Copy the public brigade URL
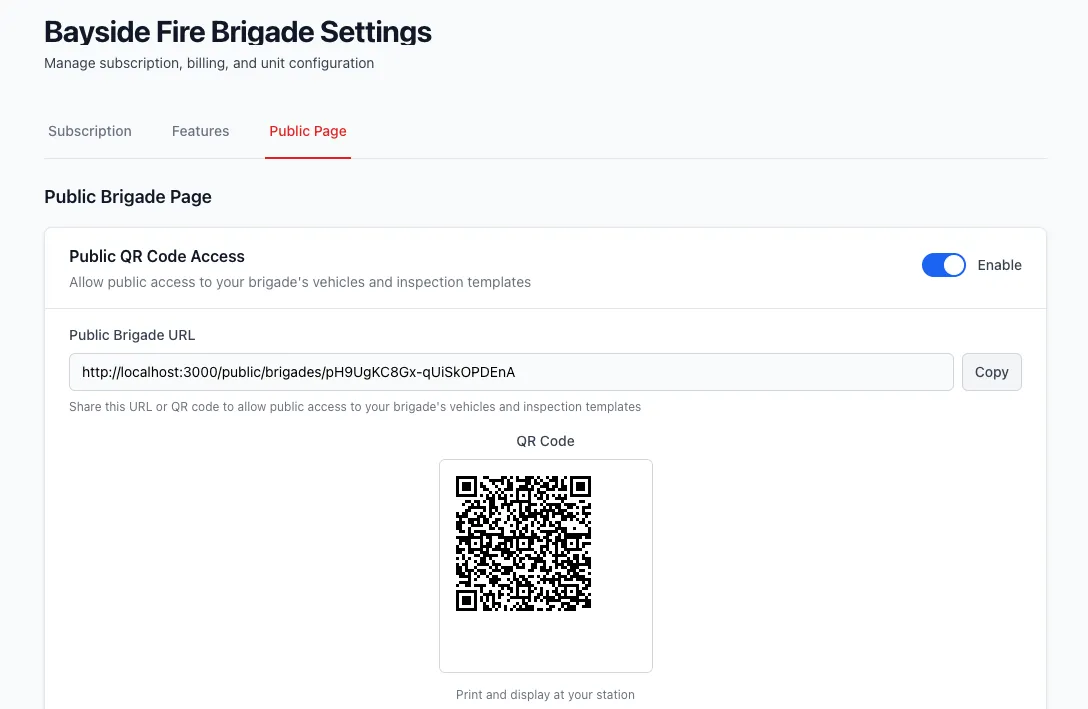Screen dimensions: 1088x709 992,372
